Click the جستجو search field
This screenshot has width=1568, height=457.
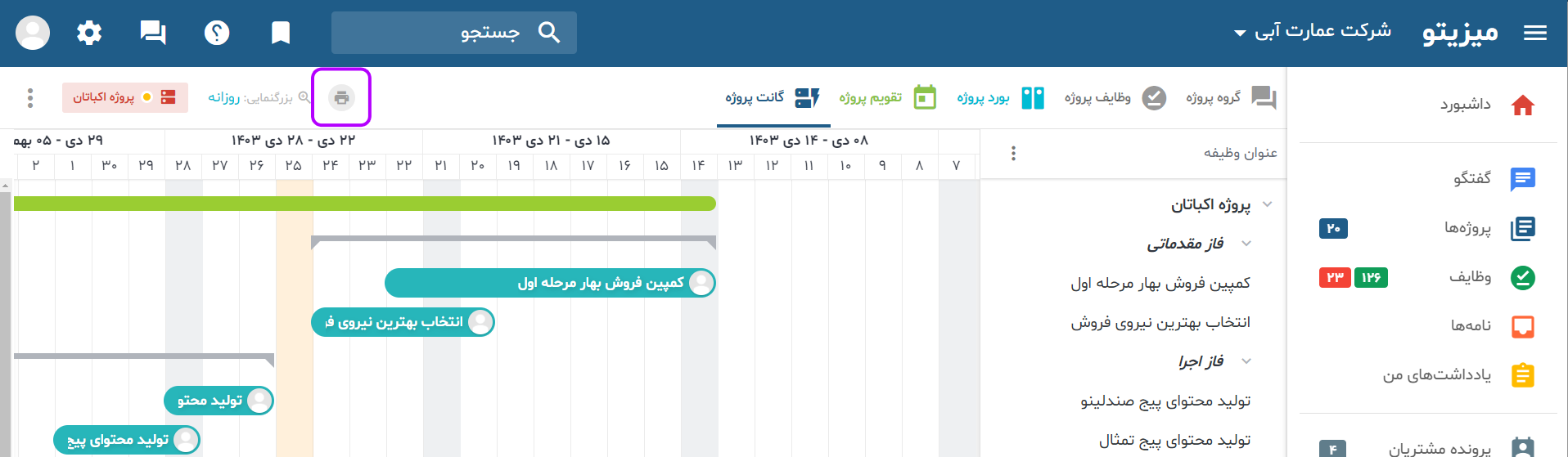click(x=454, y=33)
